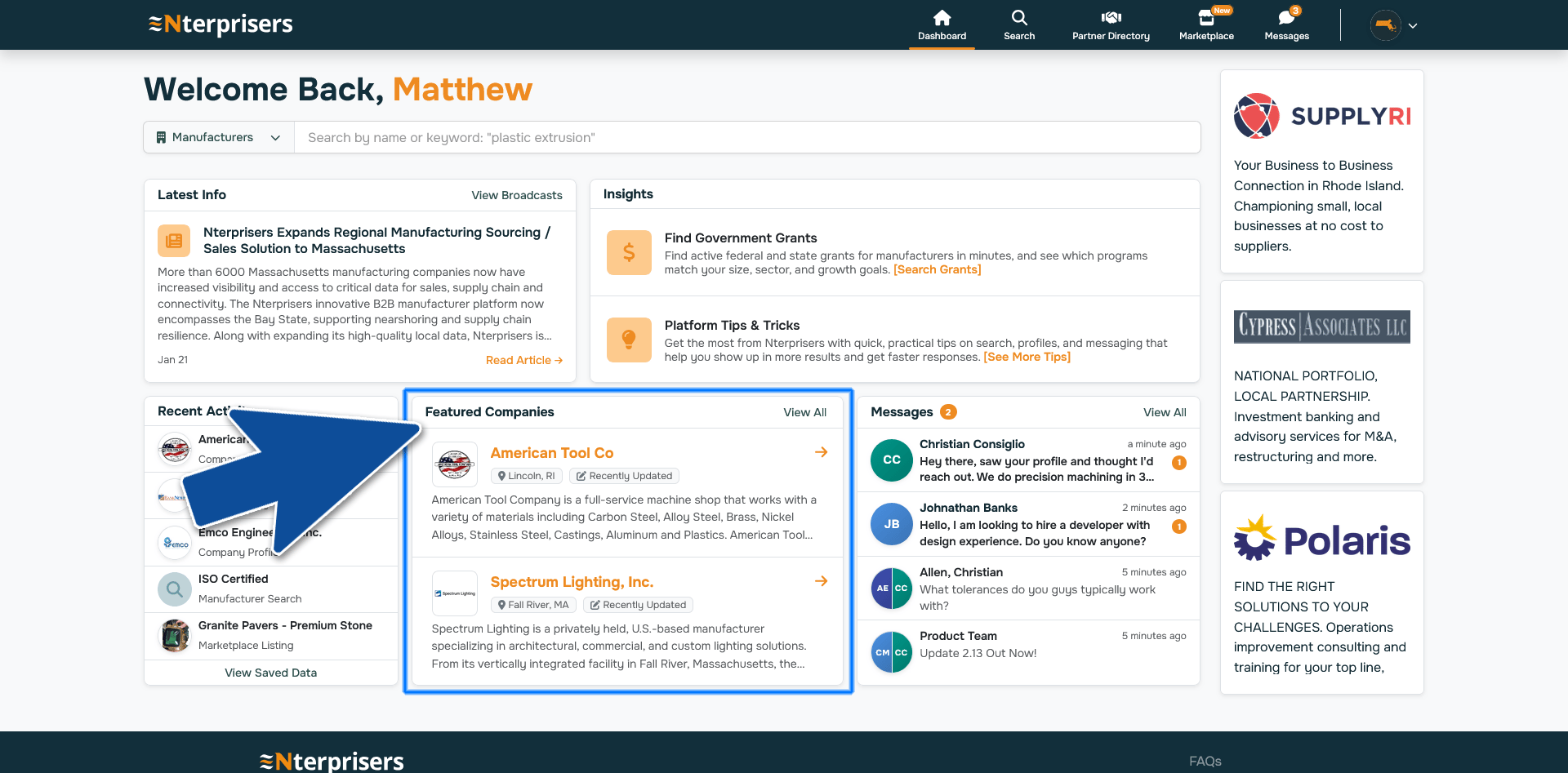The image size is (1568, 773).
Task: Click the location pin on the Lincoln, RI tag
Action: 503,476
